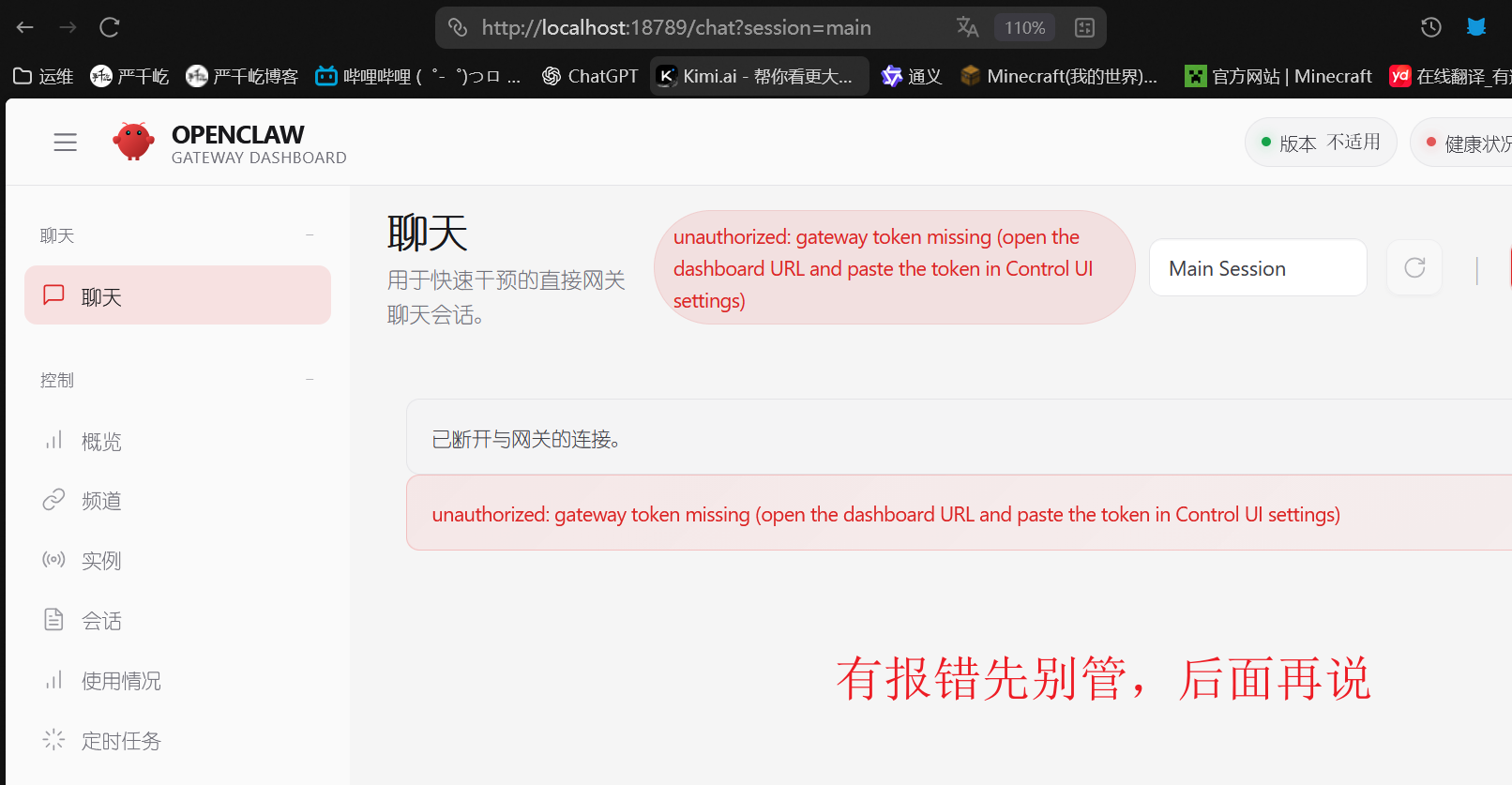Open the Main Session dropdown

click(x=1257, y=268)
